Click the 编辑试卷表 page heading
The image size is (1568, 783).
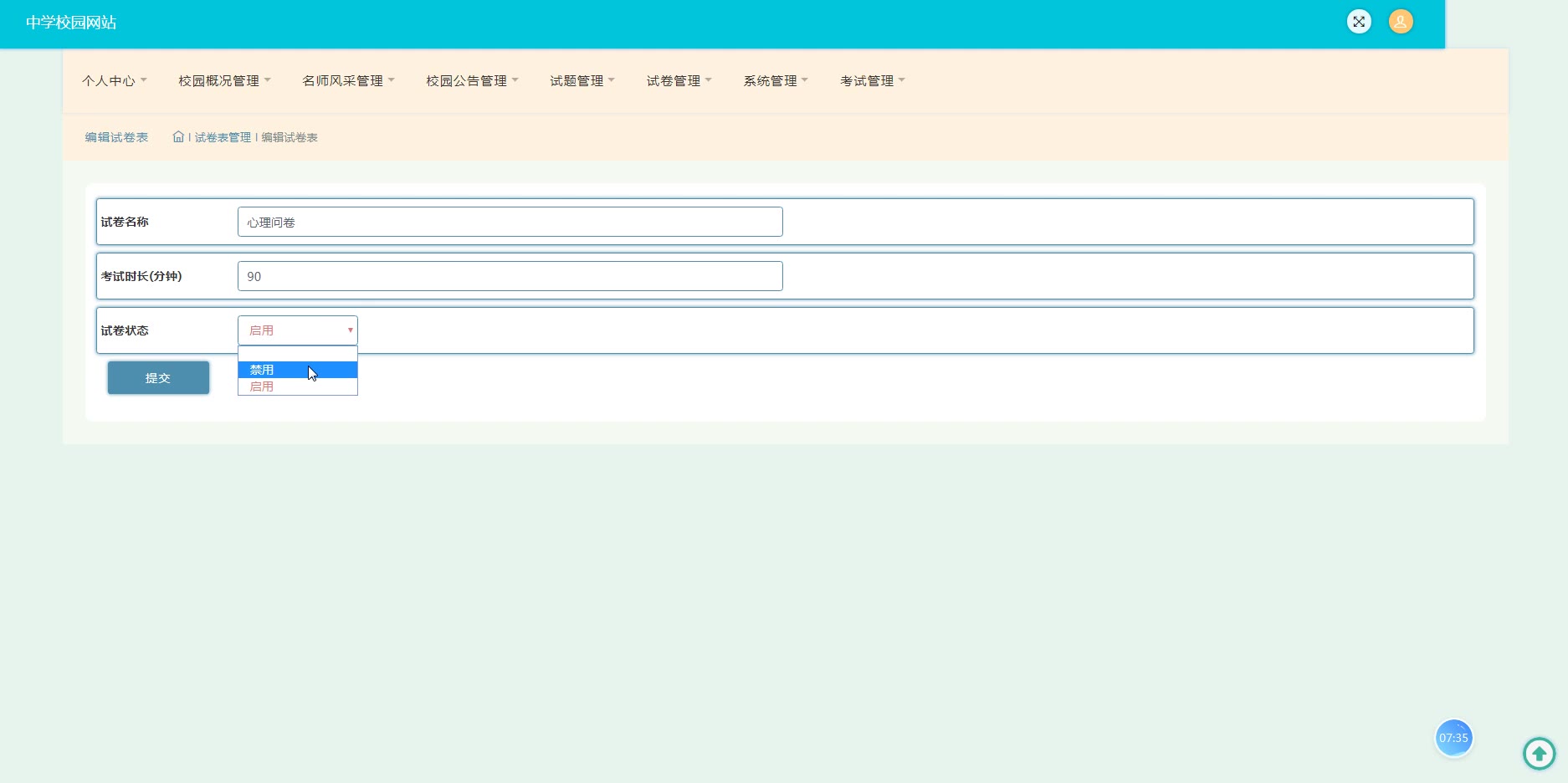[116, 137]
